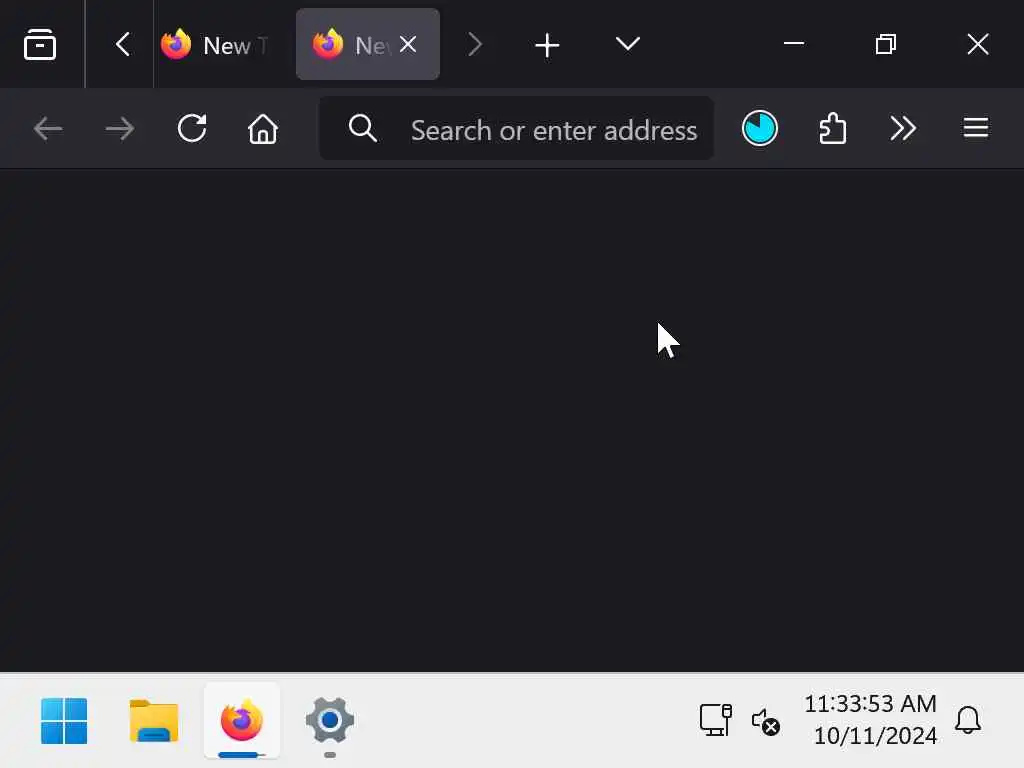Reload the current page
The height and width of the screenshot is (768, 1024).
(192, 128)
